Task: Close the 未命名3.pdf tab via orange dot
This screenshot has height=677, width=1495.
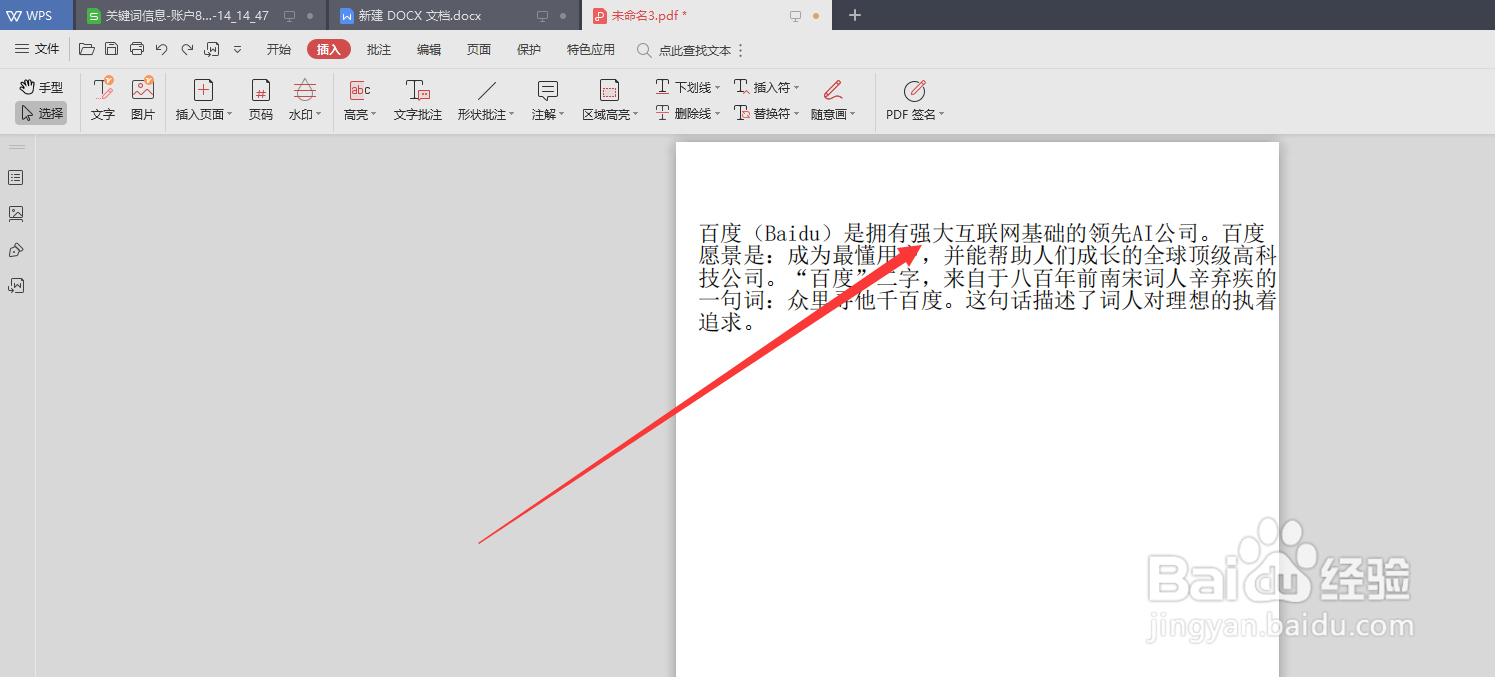Action: pyautogui.click(x=816, y=16)
